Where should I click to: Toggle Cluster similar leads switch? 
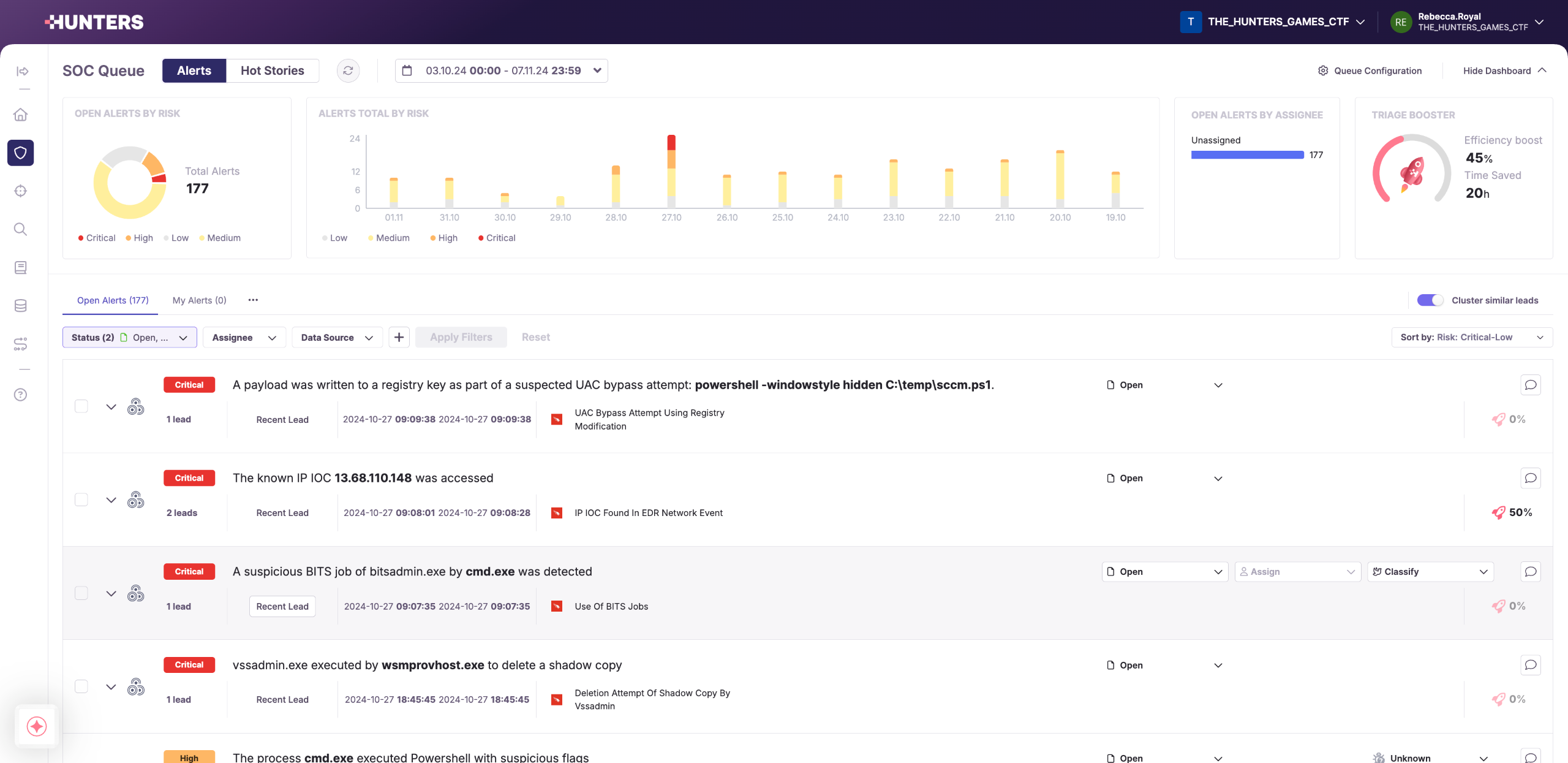pyautogui.click(x=1430, y=300)
